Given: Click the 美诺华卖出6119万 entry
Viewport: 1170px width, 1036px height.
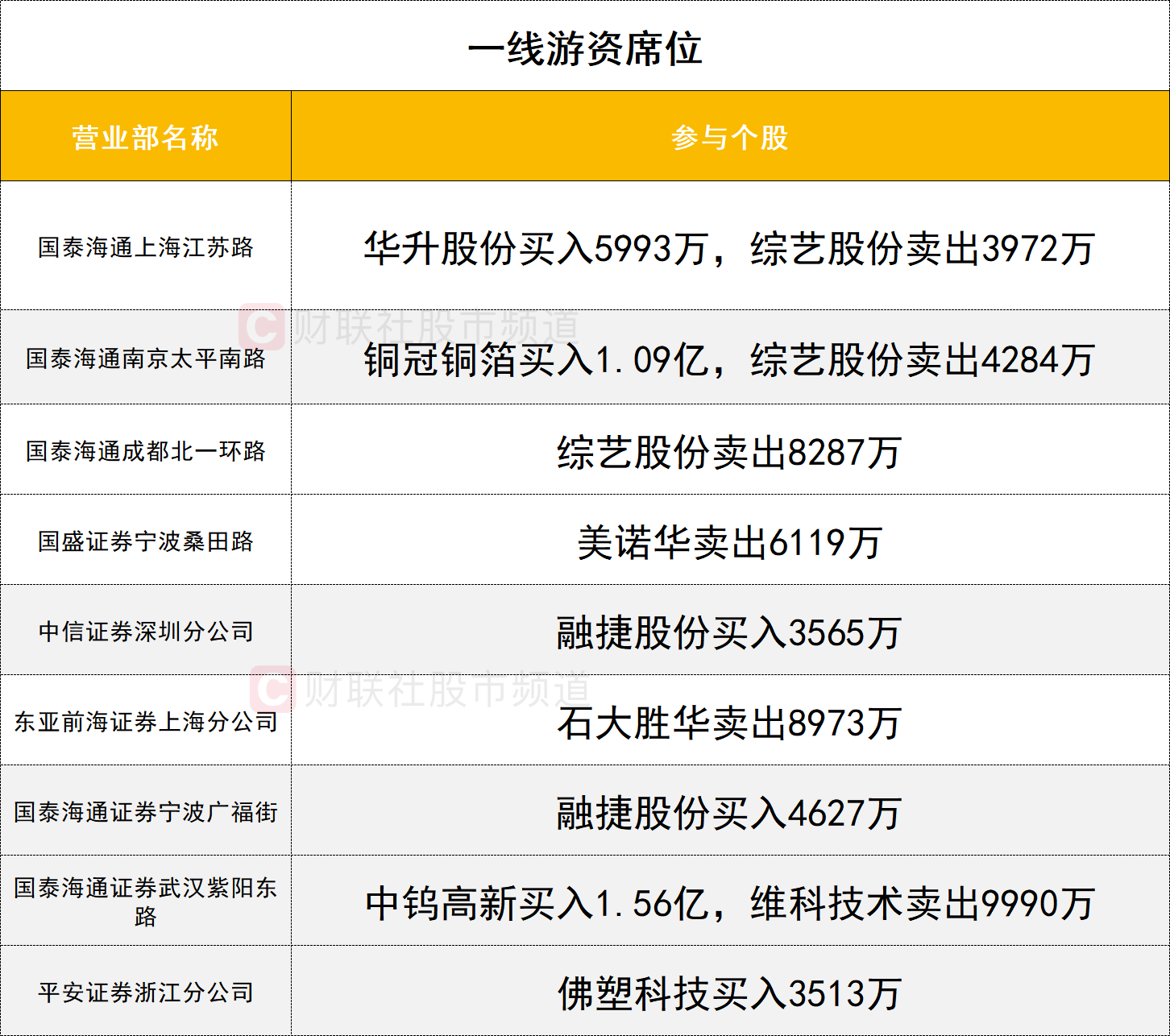Looking at the screenshot, I should pos(729,543).
